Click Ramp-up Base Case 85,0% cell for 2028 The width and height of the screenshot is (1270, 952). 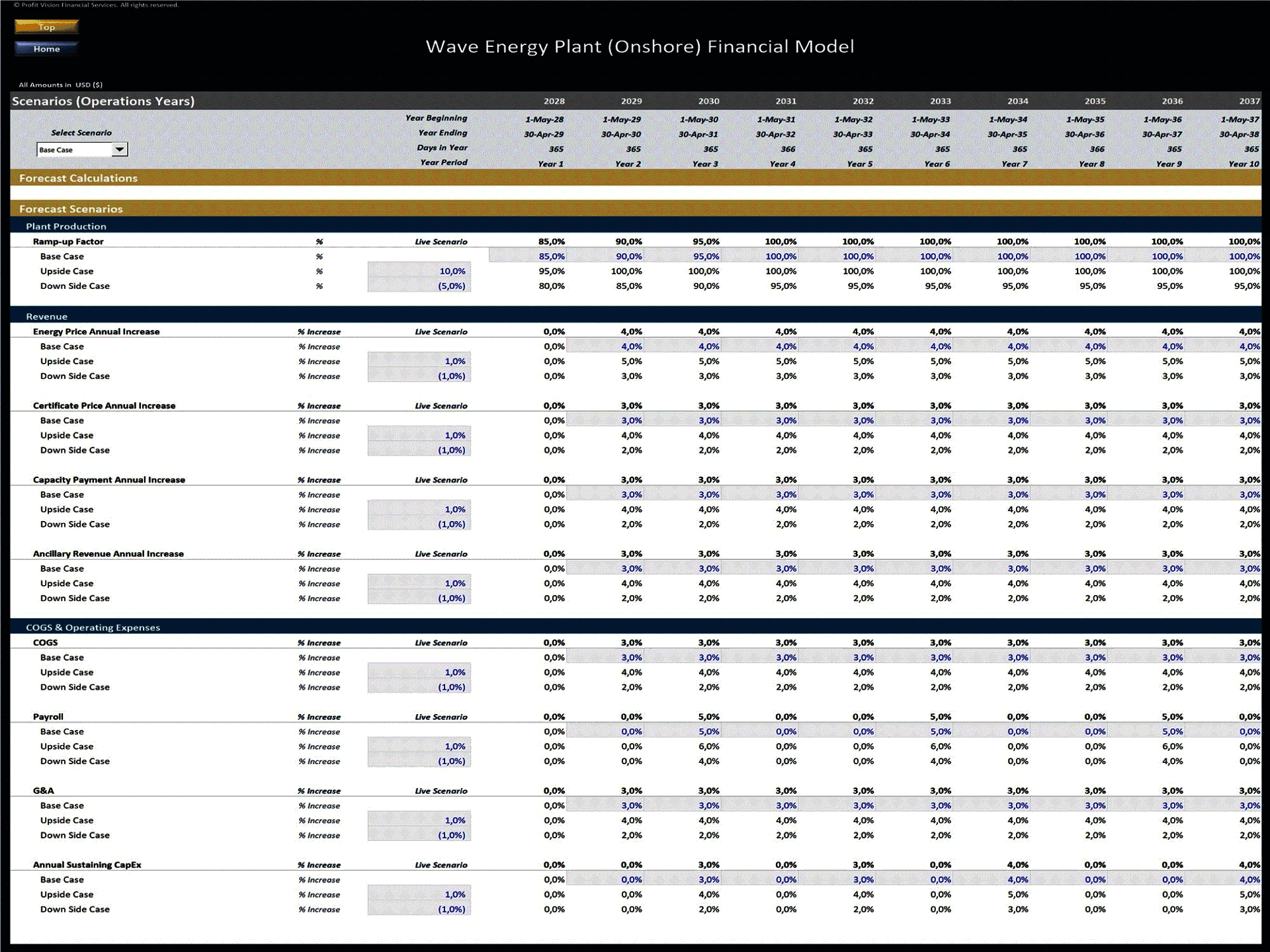528,256
